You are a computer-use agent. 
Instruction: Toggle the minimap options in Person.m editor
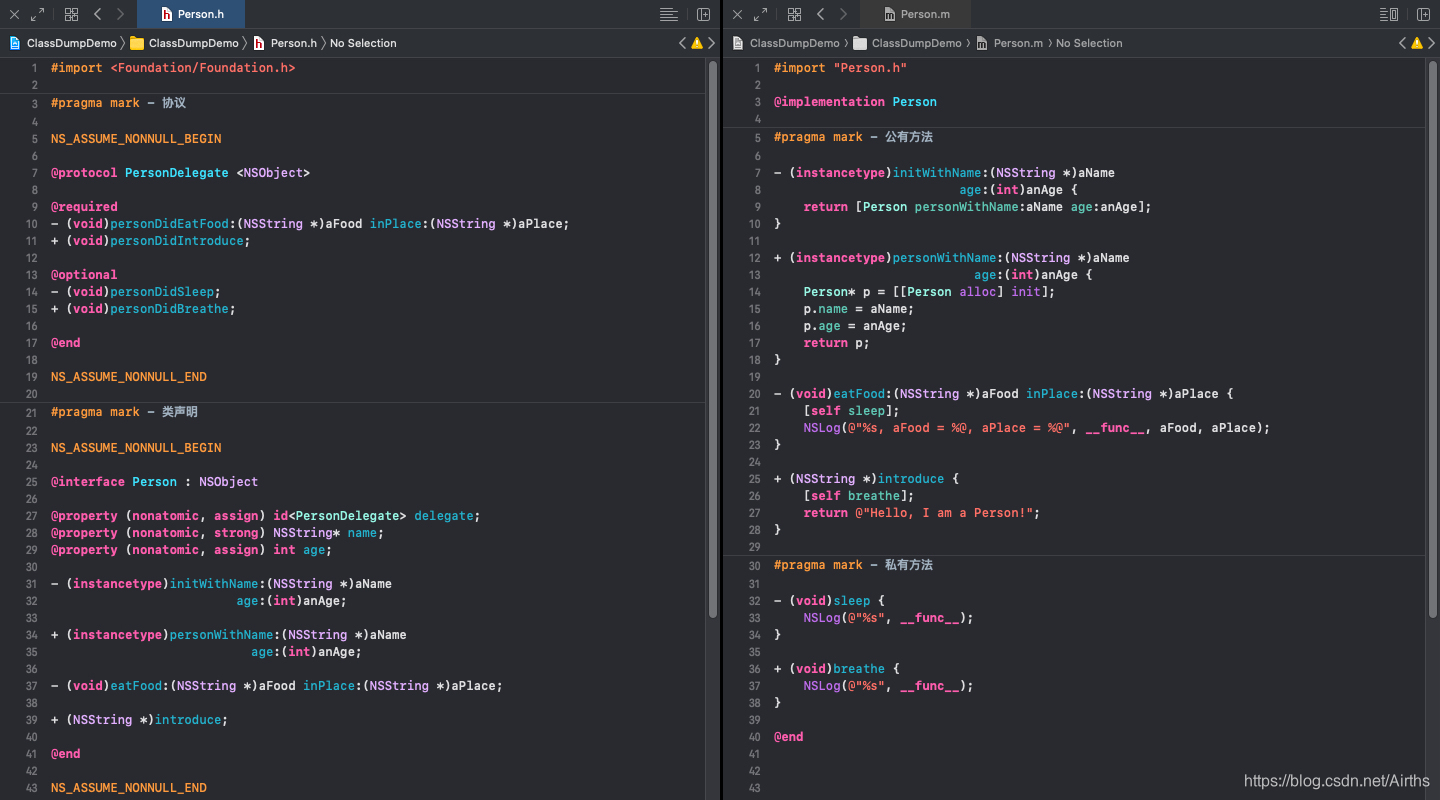pyautogui.click(x=1389, y=14)
